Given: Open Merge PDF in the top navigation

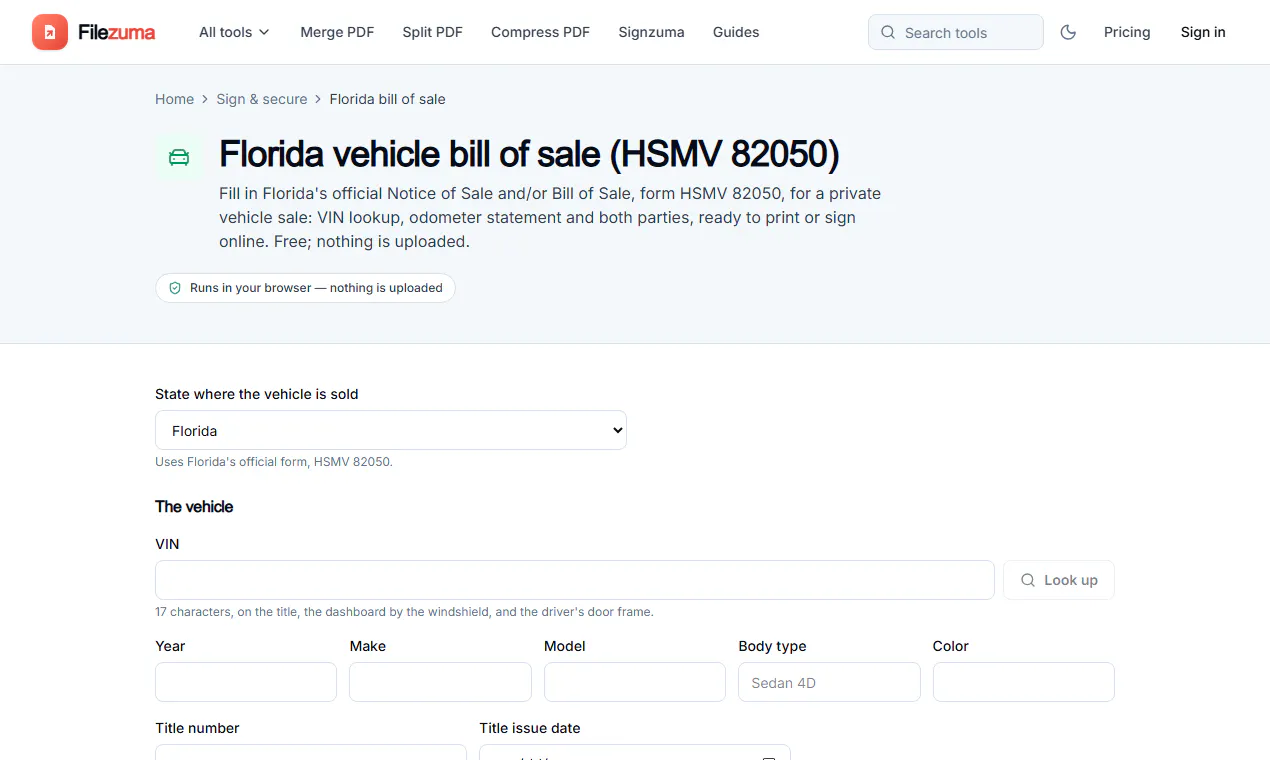Looking at the screenshot, I should (337, 32).
